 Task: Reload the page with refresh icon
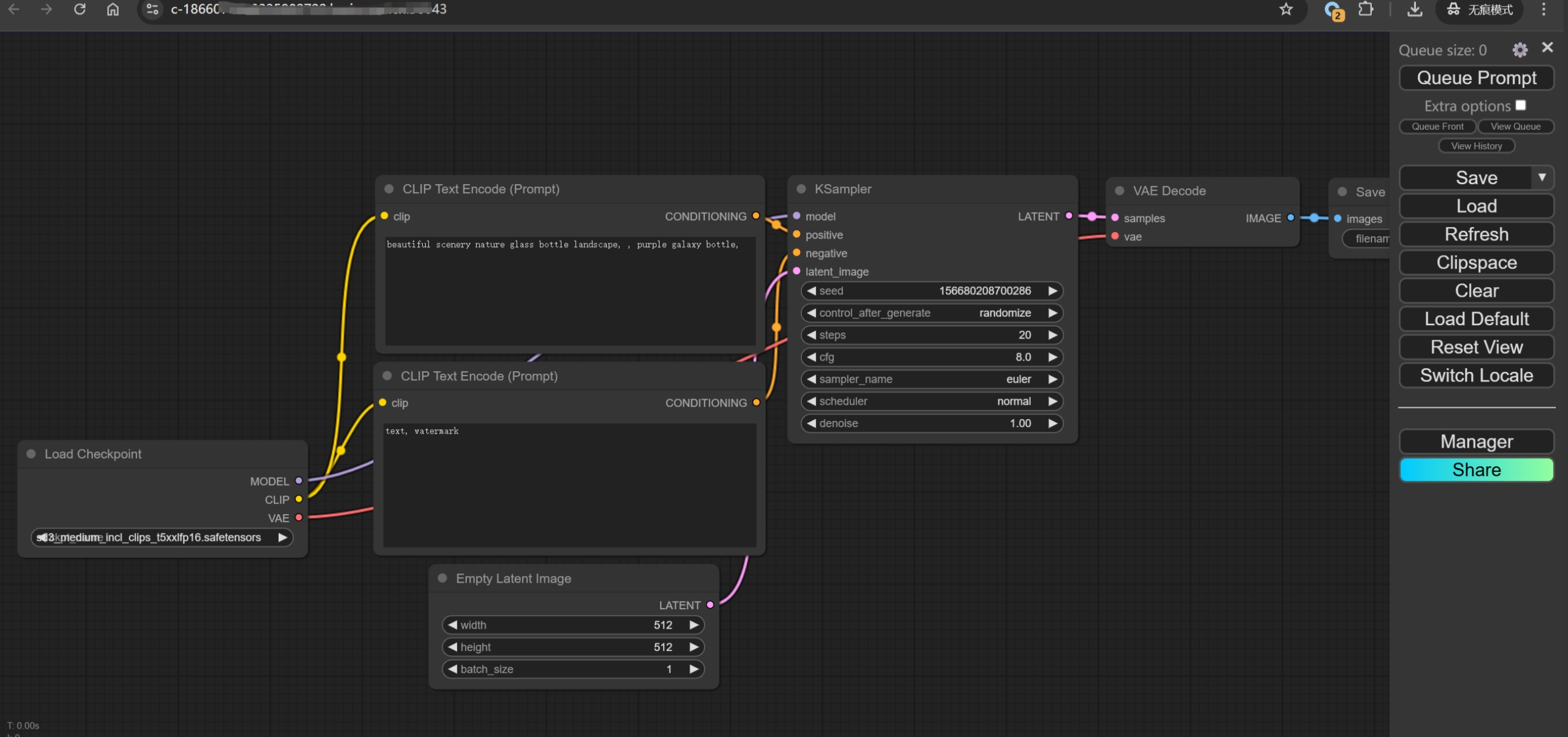click(80, 9)
